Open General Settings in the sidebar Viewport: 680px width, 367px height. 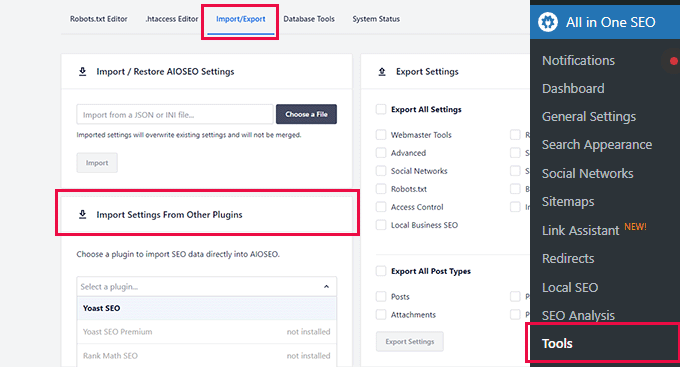click(x=589, y=117)
